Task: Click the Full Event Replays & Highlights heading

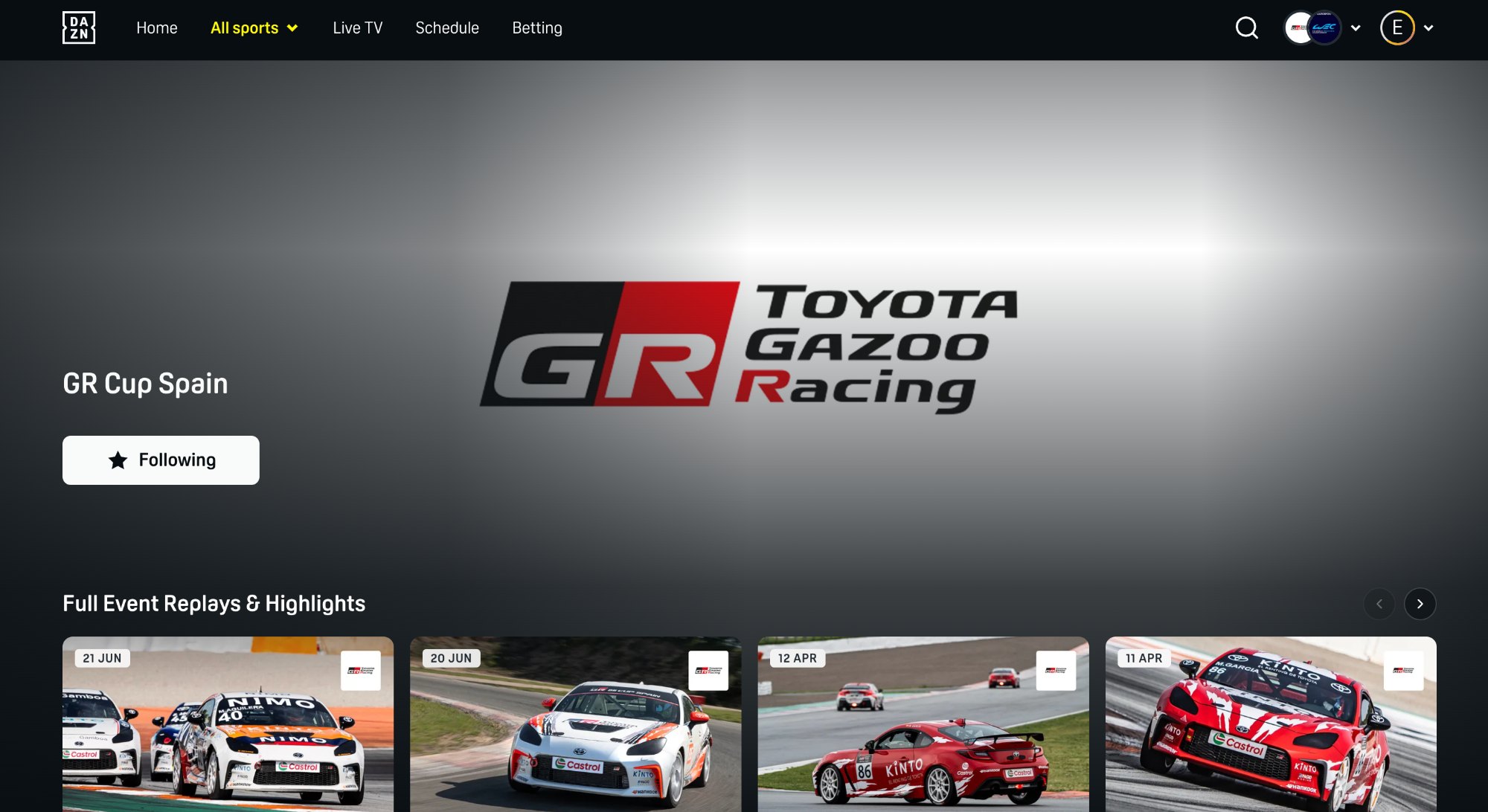Action: pyautogui.click(x=214, y=604)
